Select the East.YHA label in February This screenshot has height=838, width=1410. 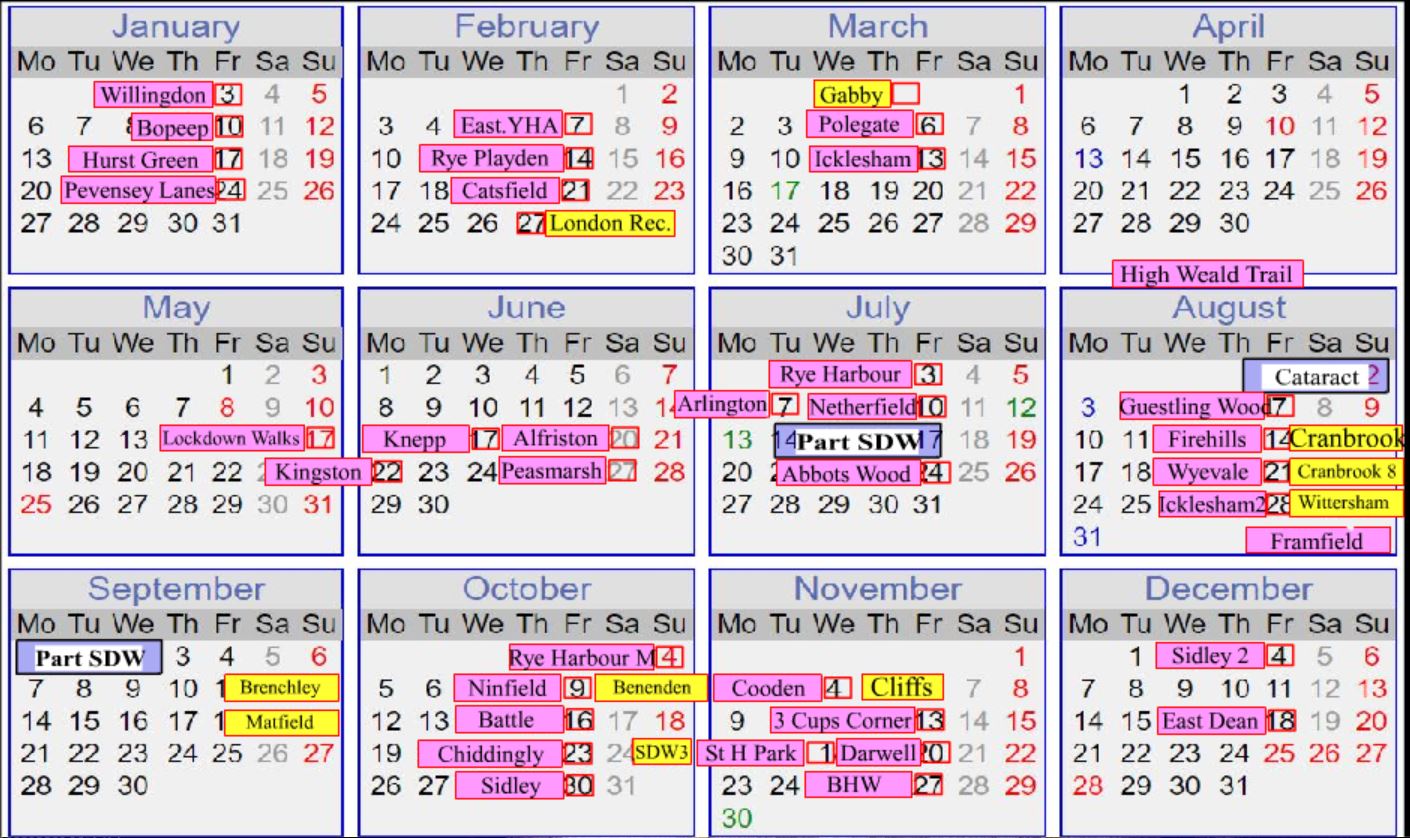tap(508, 125)
